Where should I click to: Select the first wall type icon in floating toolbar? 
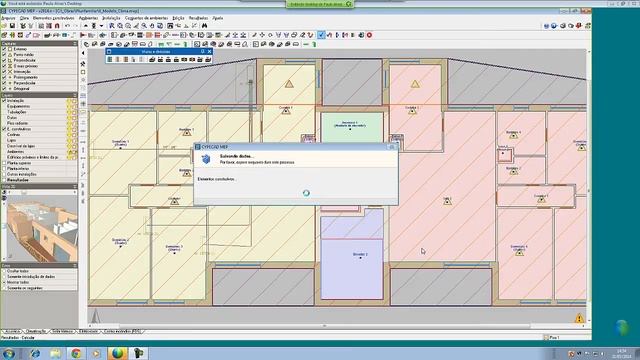110,60
